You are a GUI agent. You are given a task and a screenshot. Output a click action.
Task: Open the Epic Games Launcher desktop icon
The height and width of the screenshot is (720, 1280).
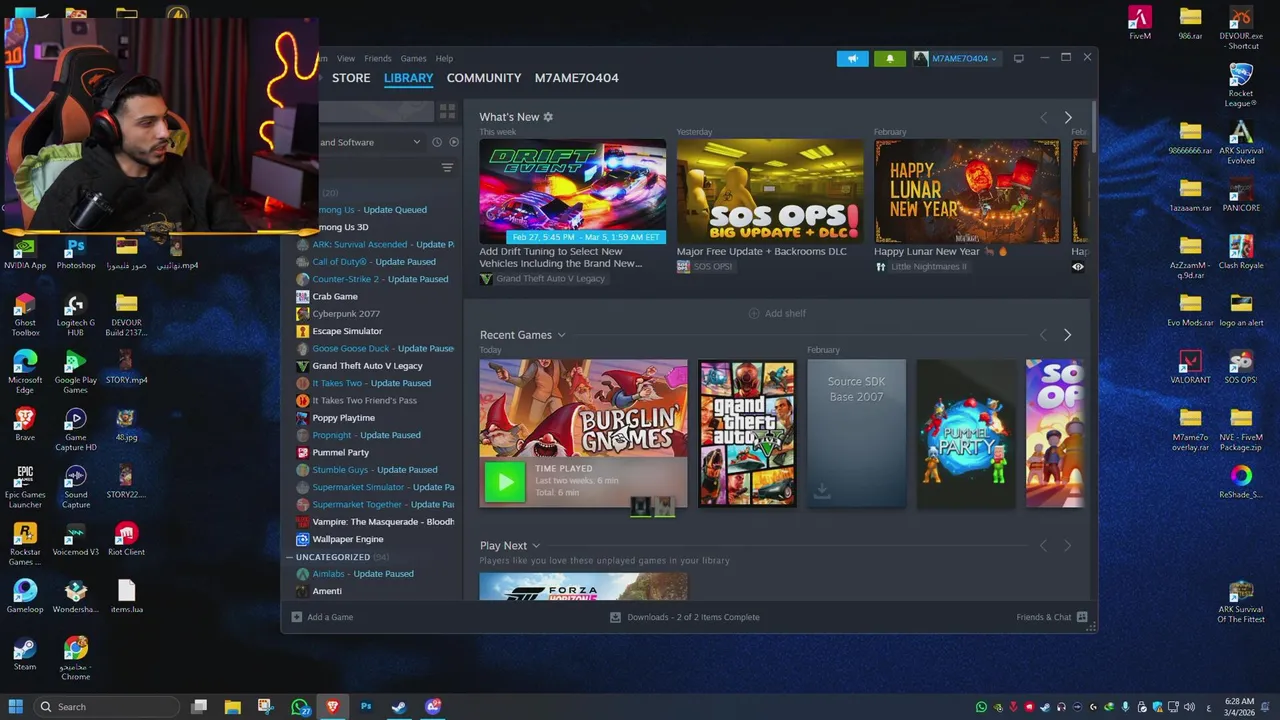25,487
